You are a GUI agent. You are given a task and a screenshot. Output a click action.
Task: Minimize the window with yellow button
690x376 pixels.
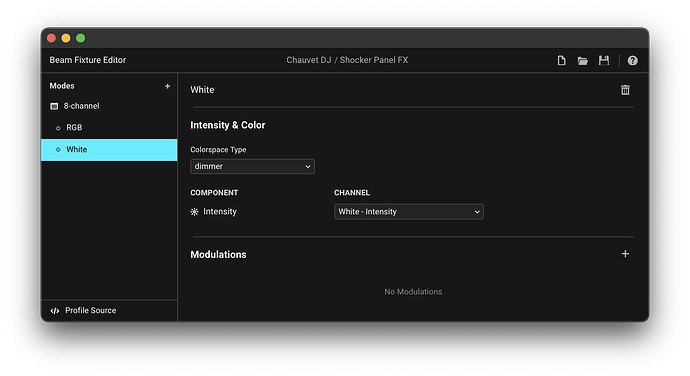pyautogui.click(x=66, y=38)
